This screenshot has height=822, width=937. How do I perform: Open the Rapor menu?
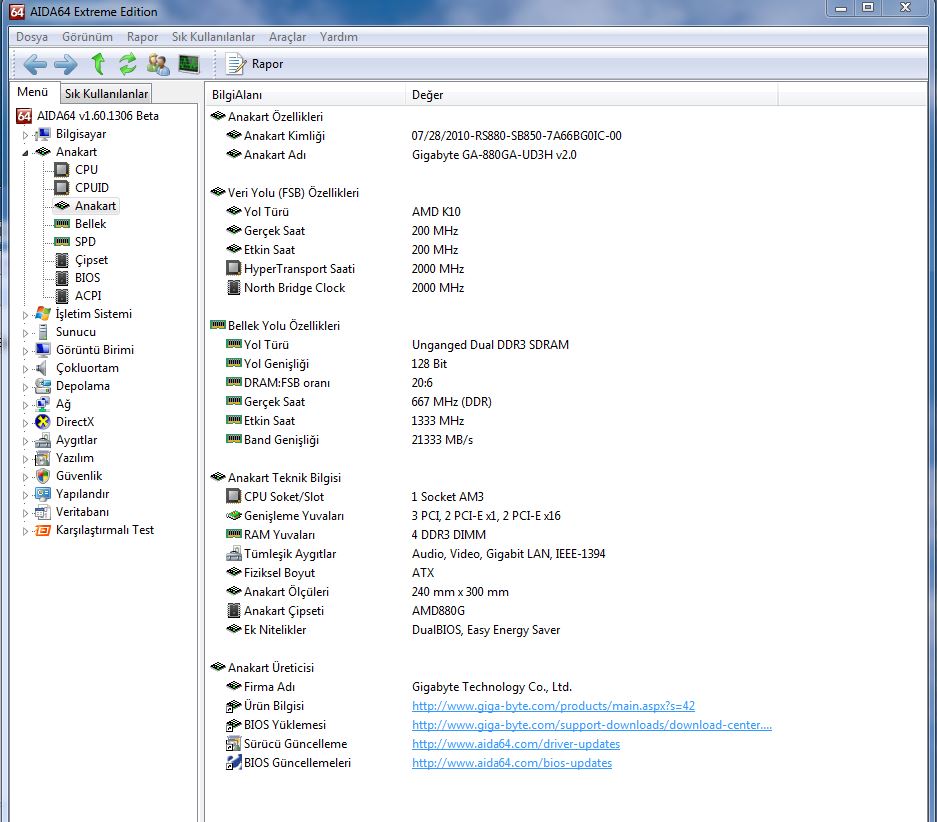coord(142,37)
